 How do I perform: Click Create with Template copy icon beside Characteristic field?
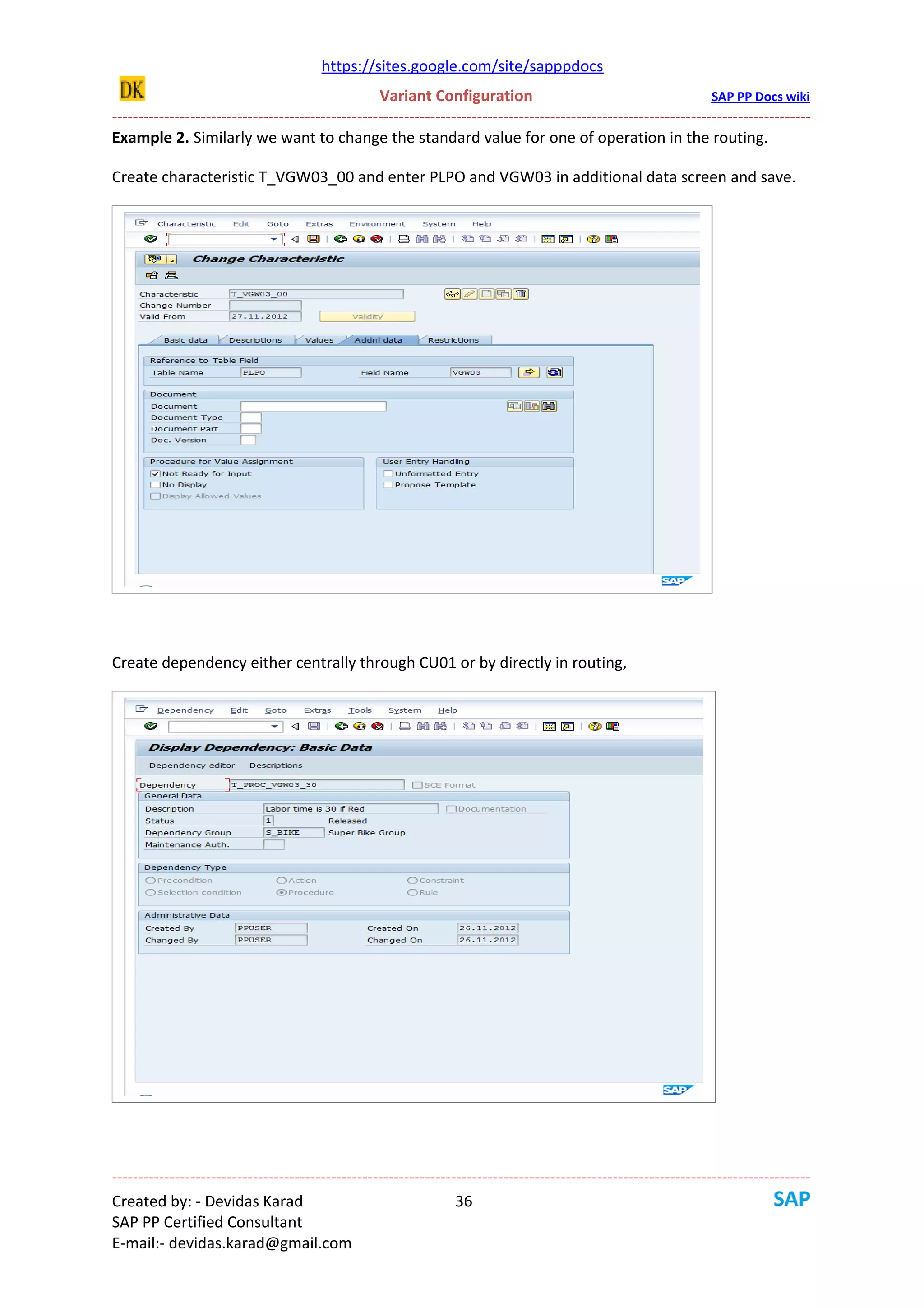504,294
